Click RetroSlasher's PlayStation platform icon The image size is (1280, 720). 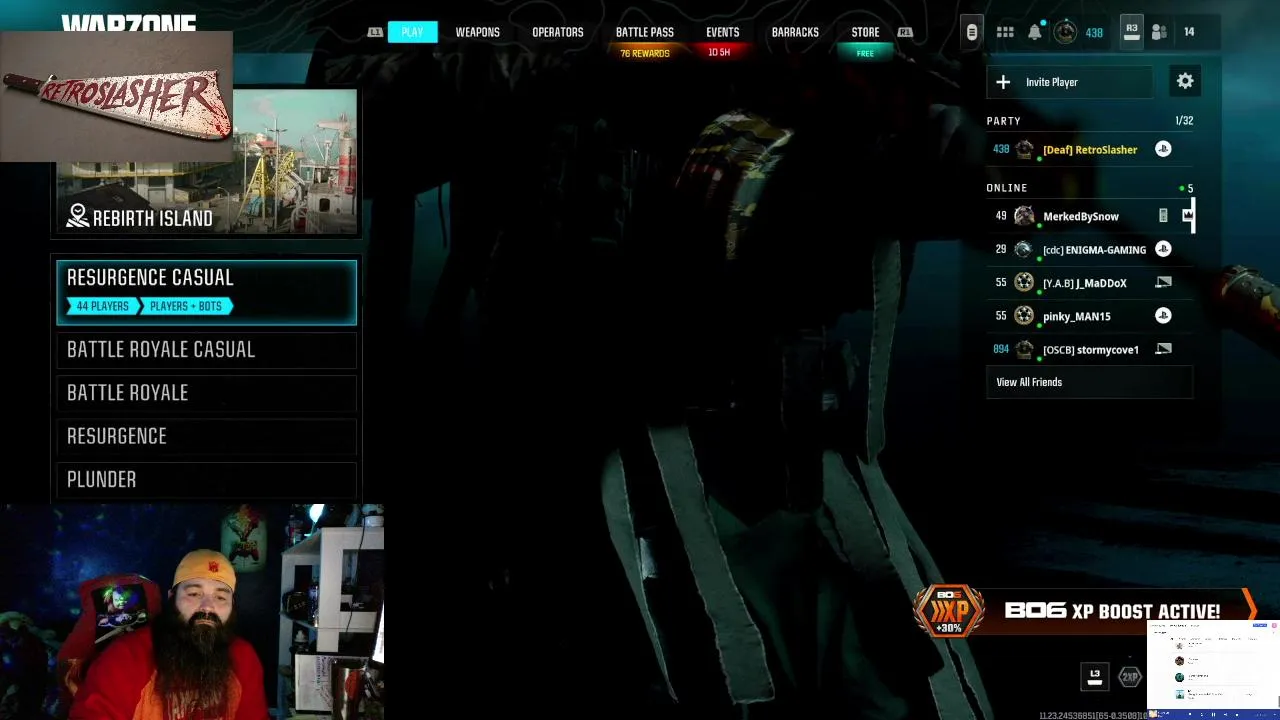[x=1163, y=149]
